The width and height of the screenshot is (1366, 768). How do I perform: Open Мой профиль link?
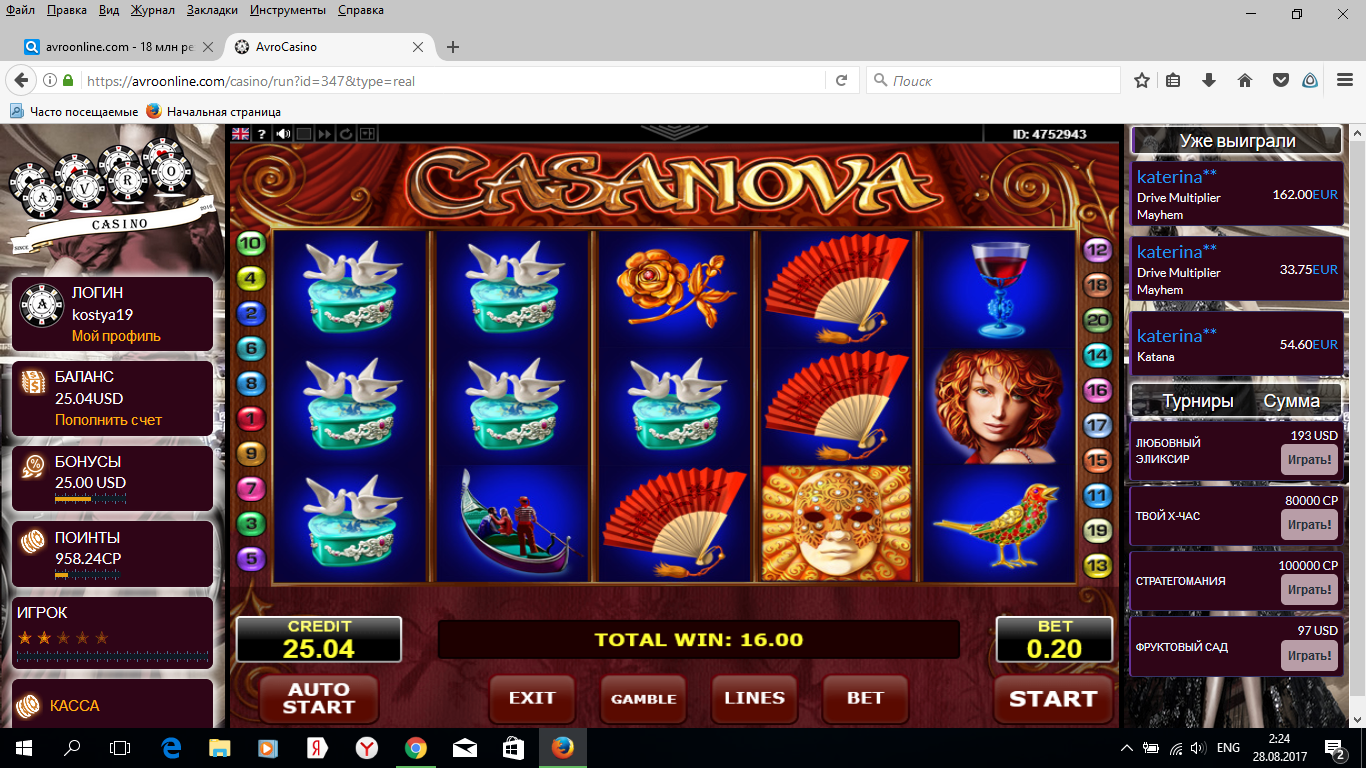[116, 336]
